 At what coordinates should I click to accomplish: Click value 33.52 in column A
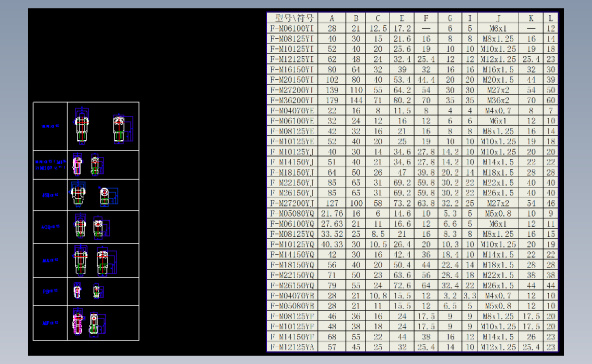pyautogui.click(x=331, y=234)
